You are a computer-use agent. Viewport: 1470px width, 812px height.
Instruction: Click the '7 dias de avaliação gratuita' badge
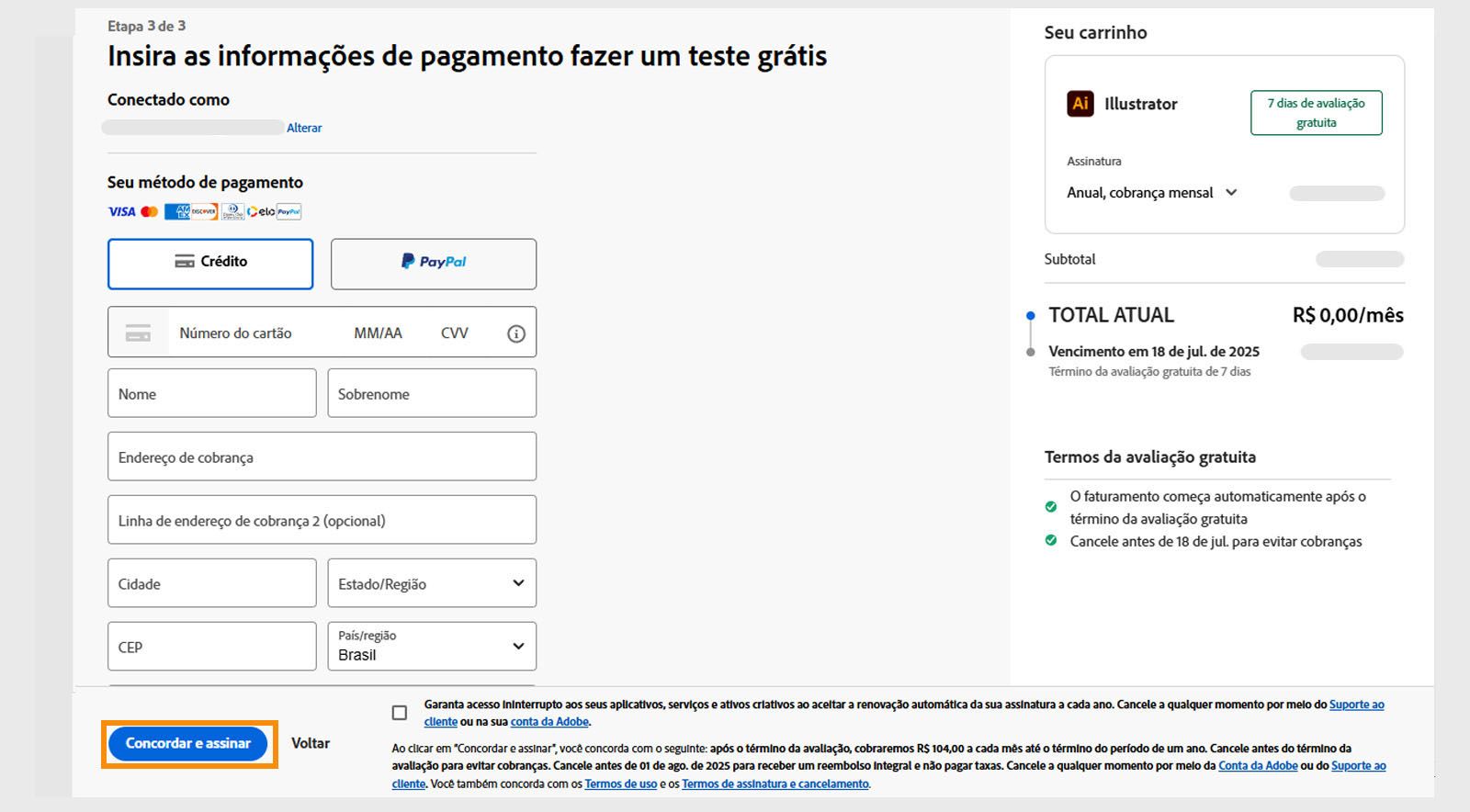tap(1317, 113)
